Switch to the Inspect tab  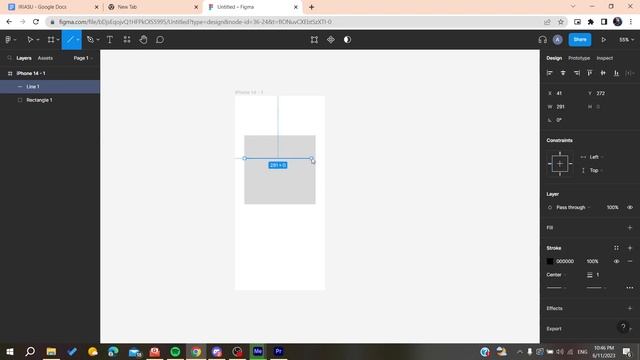[x=604, y=58]
